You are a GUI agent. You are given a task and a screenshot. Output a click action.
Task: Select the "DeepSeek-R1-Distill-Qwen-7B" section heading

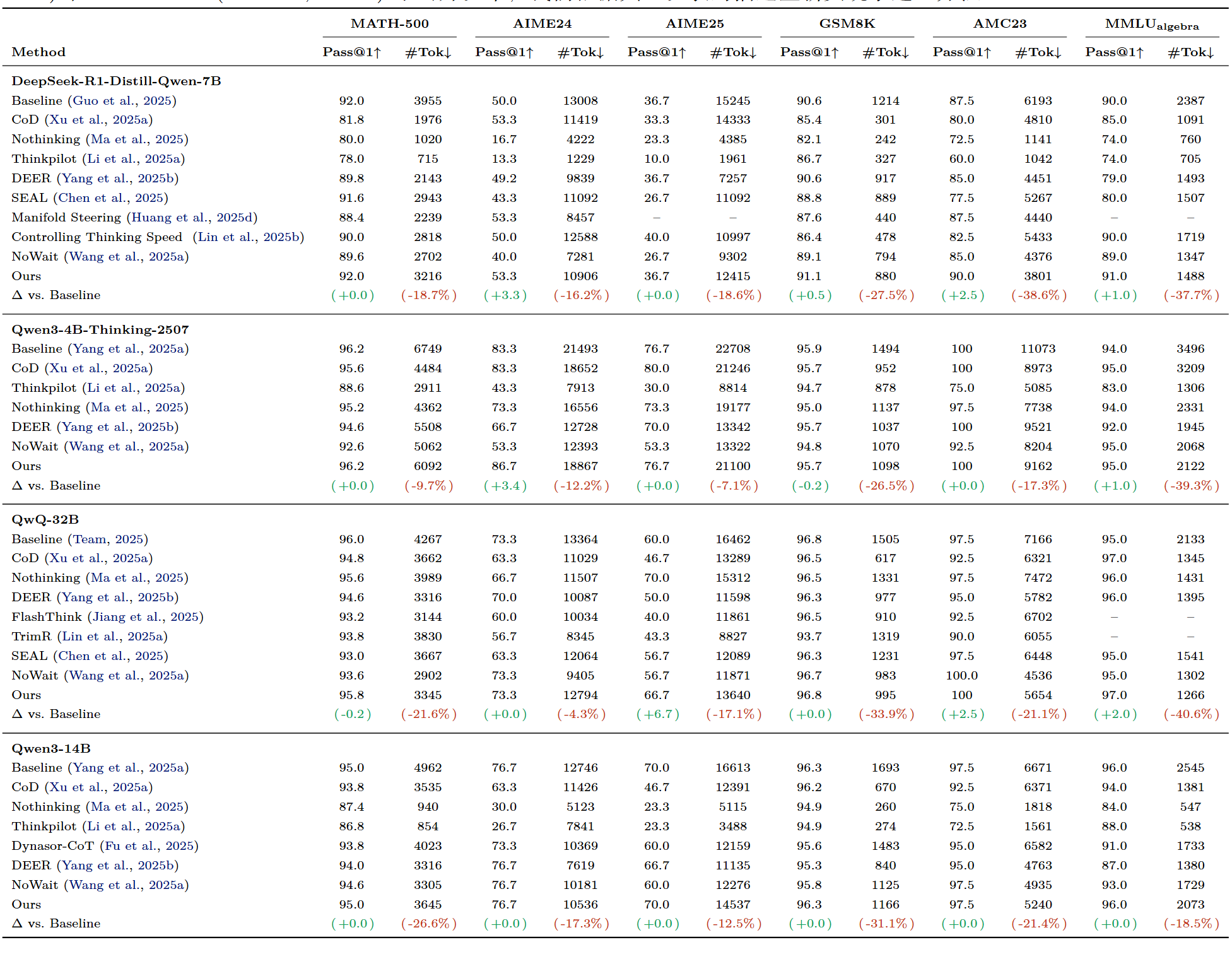pos(116,81)
